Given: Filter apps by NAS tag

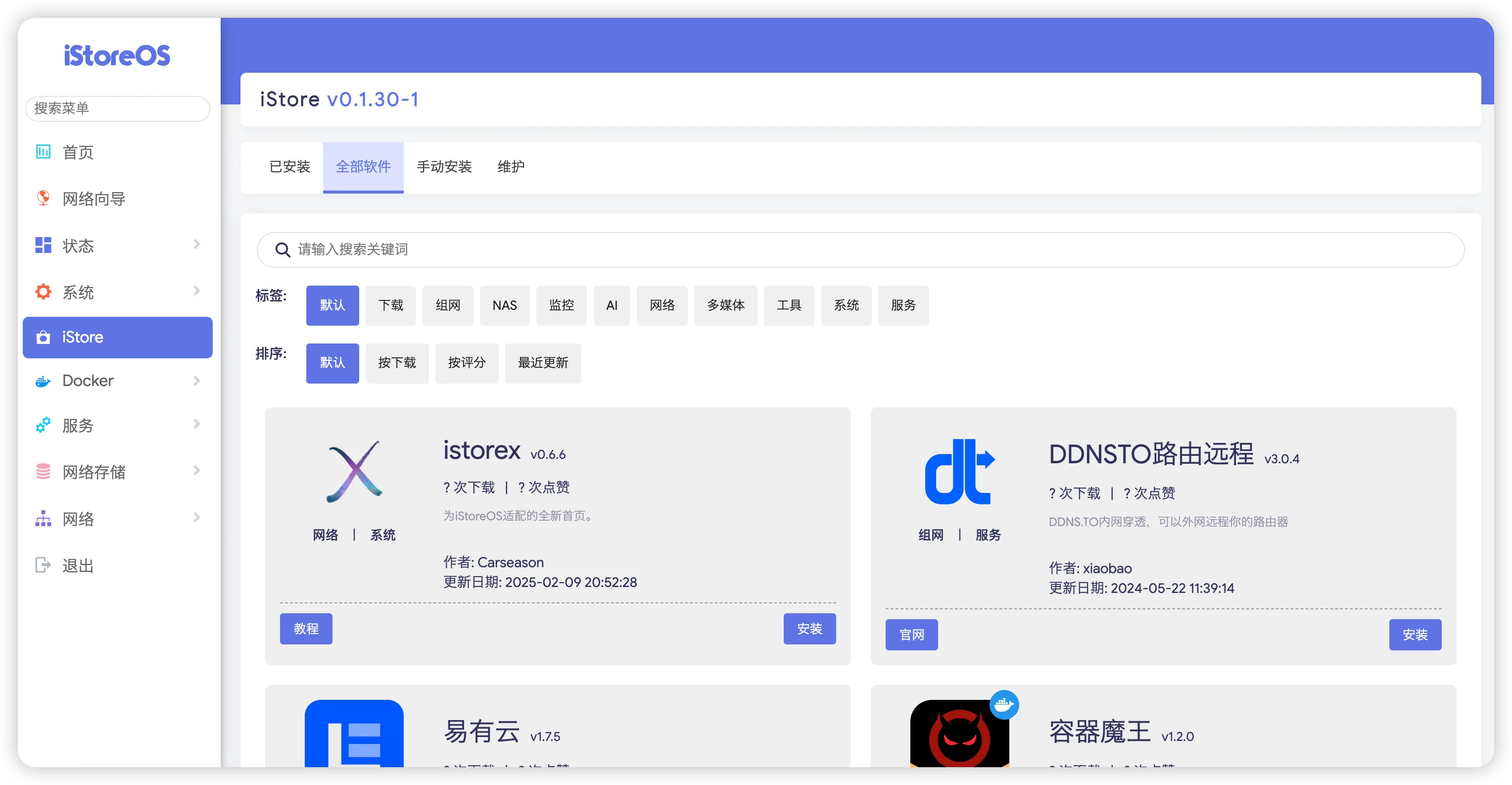Looking at the screenshot, I should click(505, 305).
